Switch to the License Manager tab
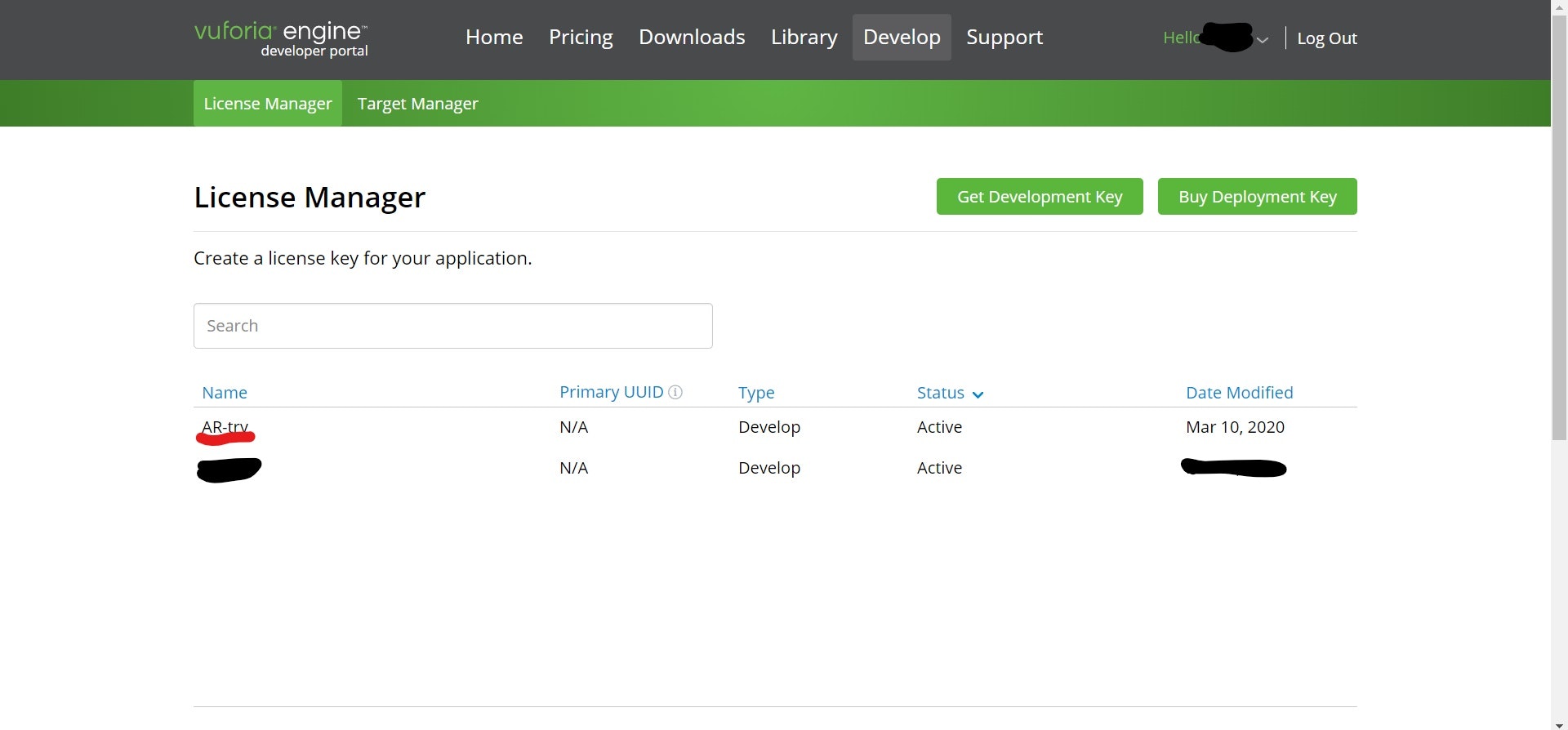 pyautogui.click(x=268, y=104)
